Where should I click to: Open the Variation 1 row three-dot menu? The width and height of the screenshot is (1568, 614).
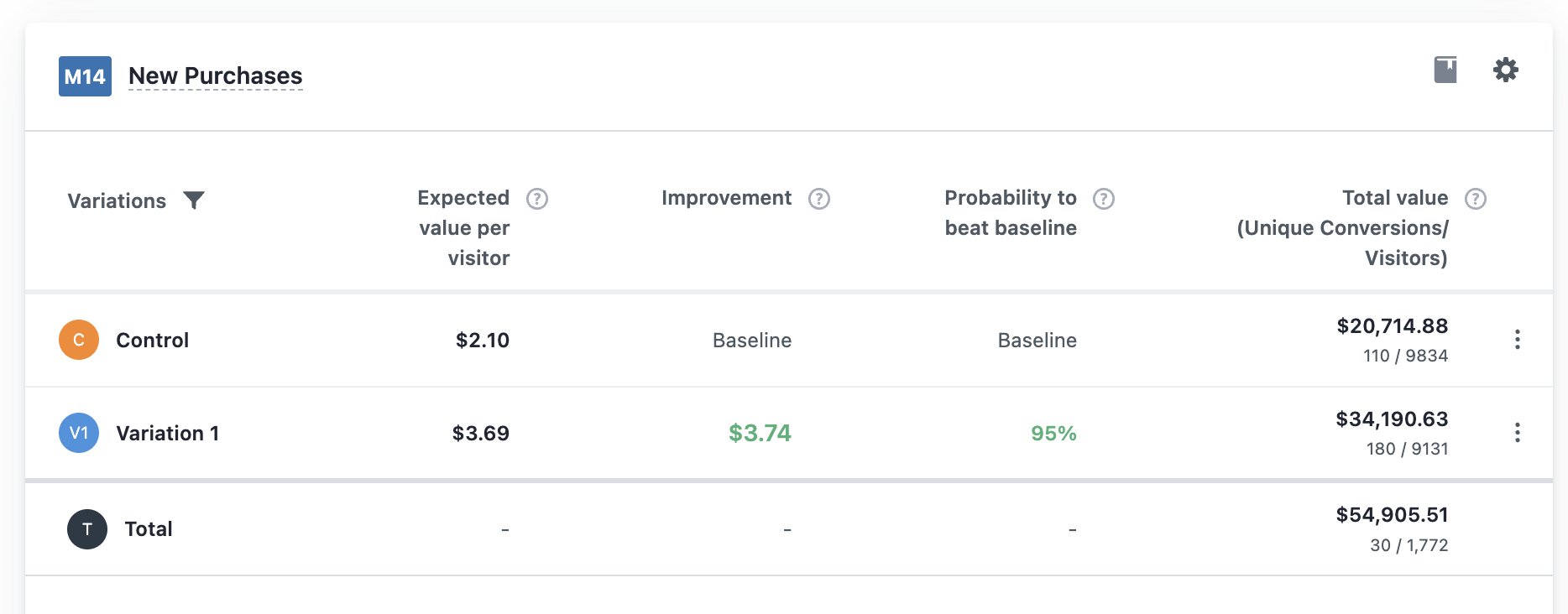point(1517,433)
